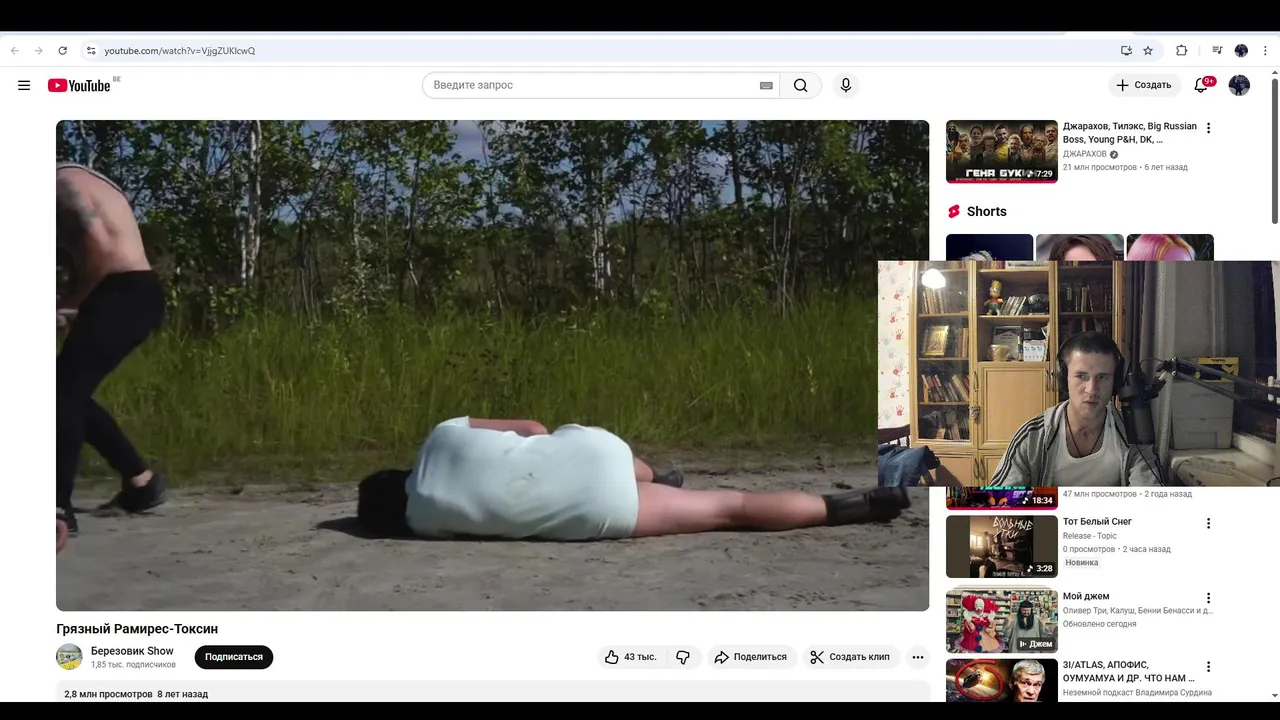Click the Новинка badge label

click(1081, 563)
